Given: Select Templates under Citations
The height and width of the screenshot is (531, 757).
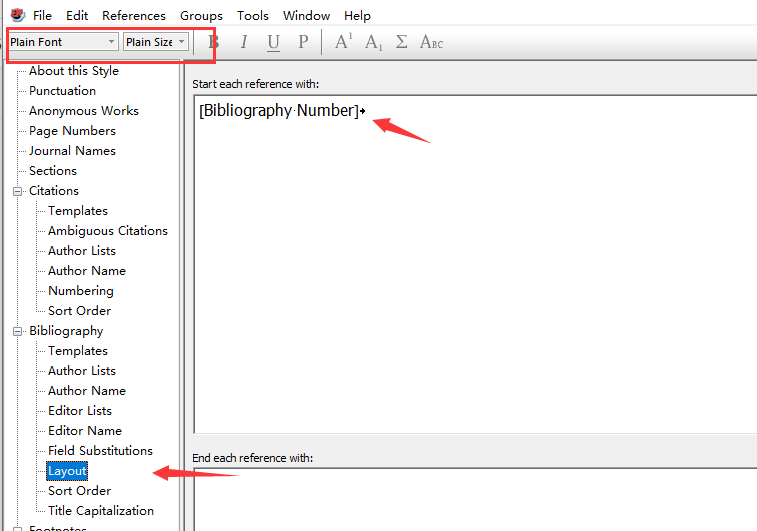Looking at the screenshot, I should pyautogui.click(x=78, y=211).
